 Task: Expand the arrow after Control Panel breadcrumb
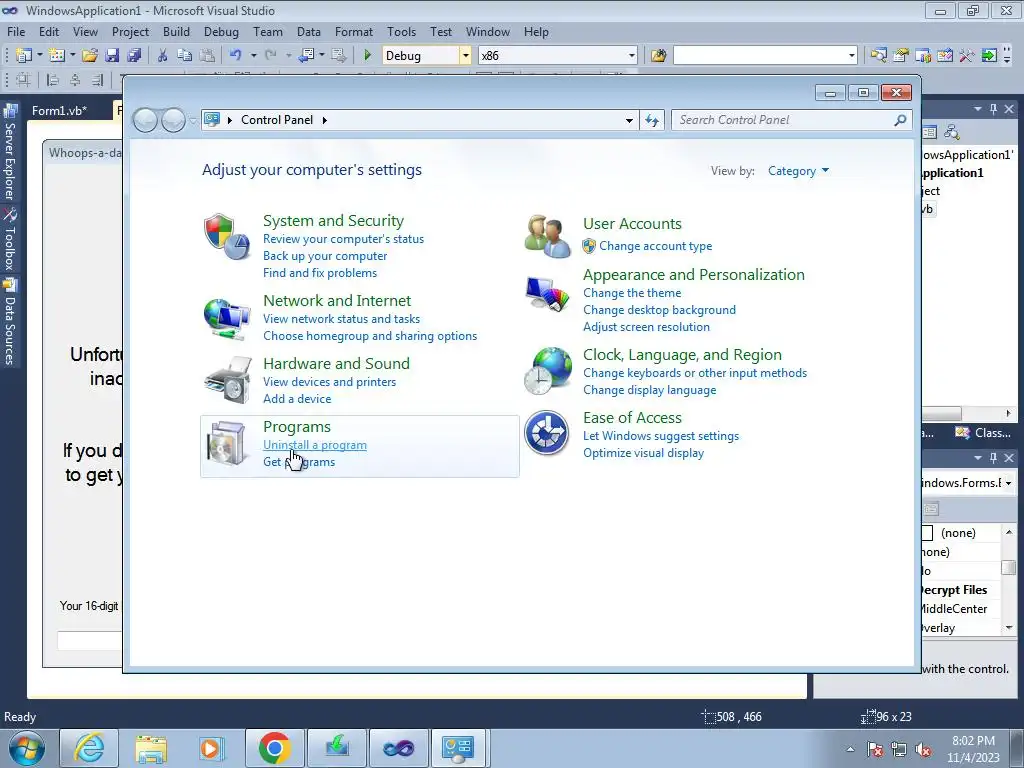point(325,120)
